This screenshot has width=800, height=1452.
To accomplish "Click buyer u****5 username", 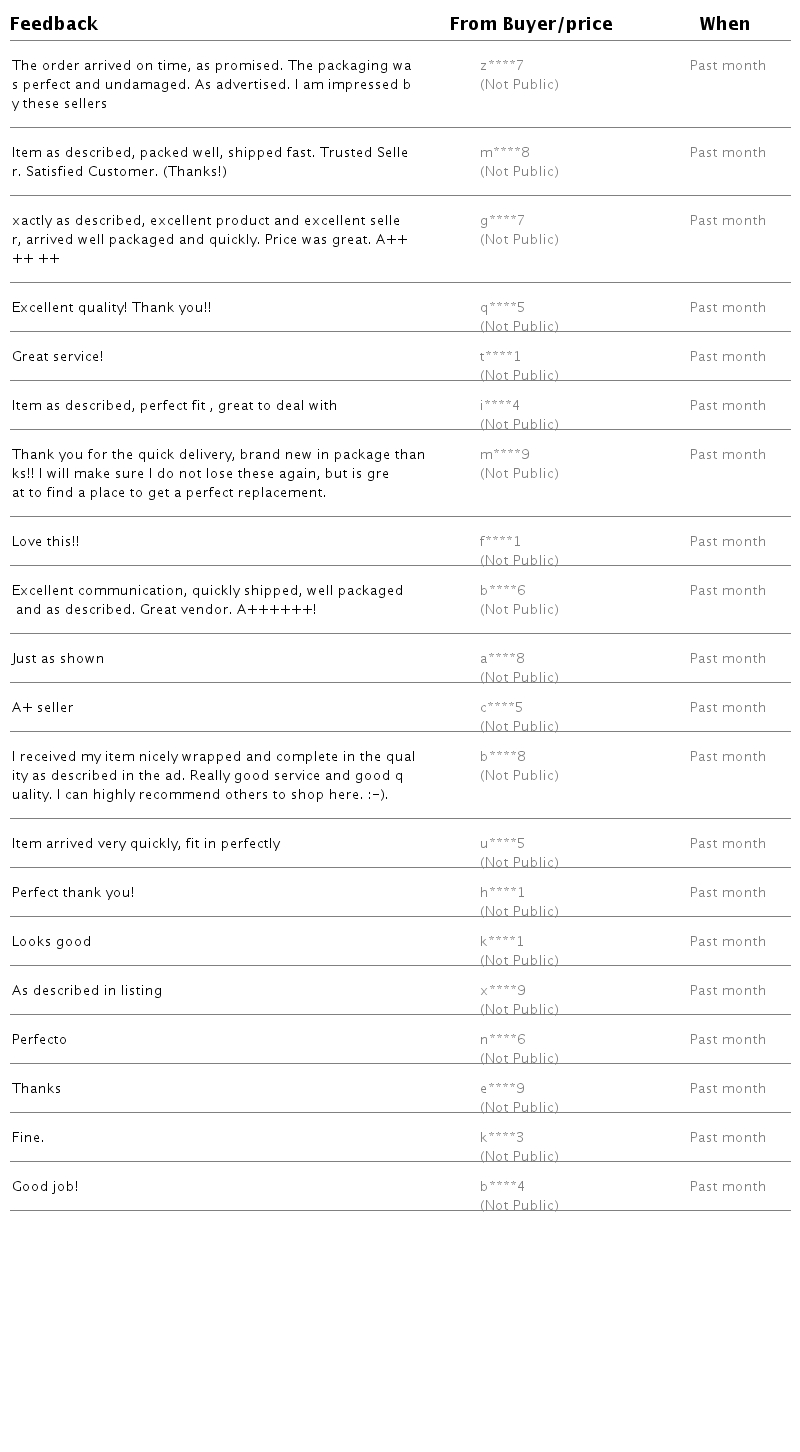I will point(502,844).
